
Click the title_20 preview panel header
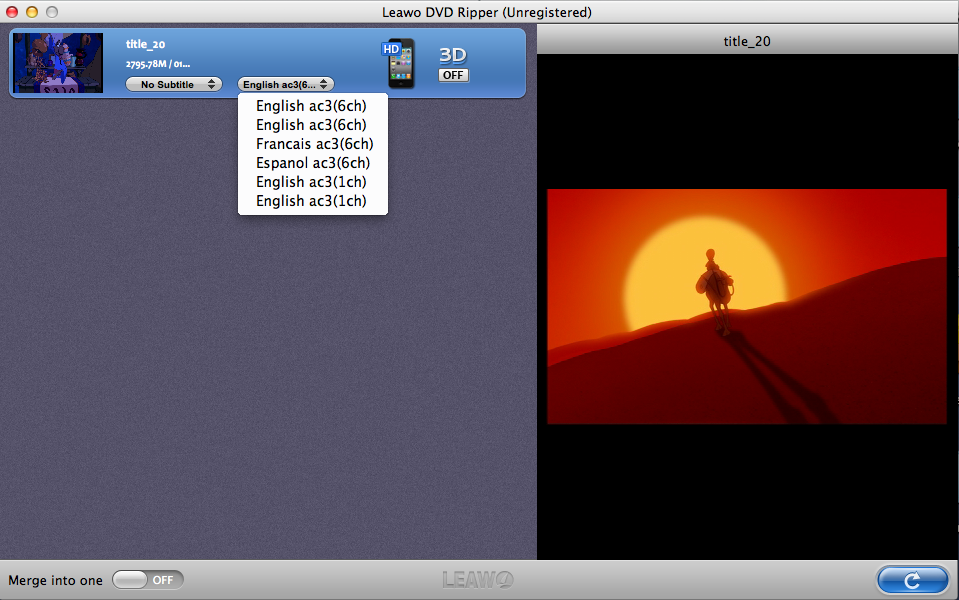click(747, 41)
